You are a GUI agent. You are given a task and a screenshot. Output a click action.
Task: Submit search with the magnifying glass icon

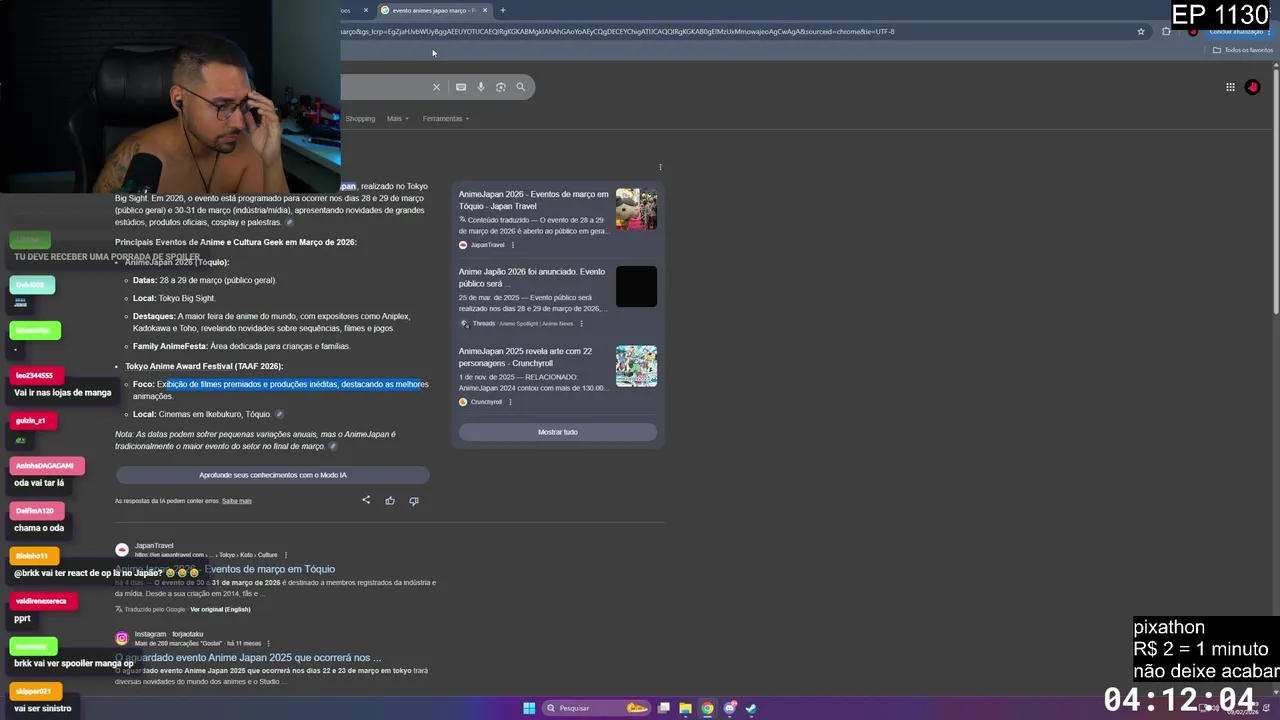point(520,87)
